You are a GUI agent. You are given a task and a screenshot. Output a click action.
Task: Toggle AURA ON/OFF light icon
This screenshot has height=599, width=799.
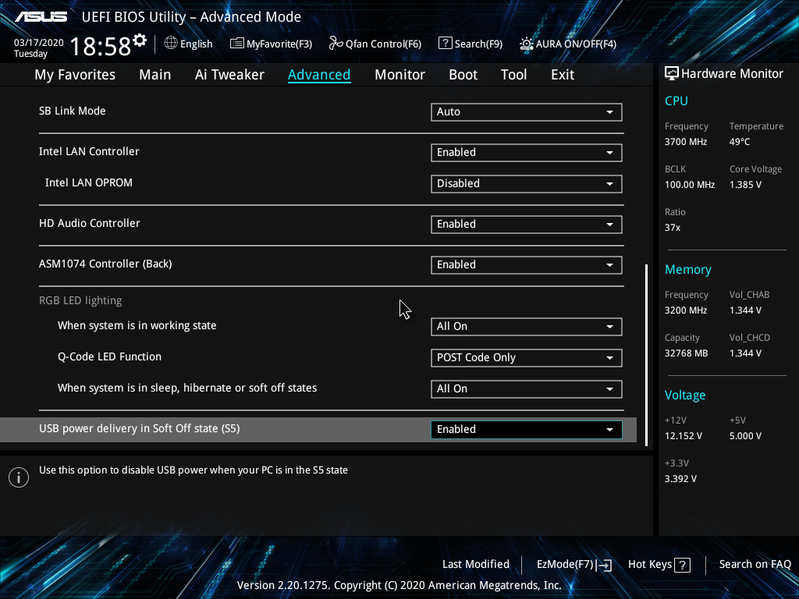pyautogui.click(x=526, y=44)
